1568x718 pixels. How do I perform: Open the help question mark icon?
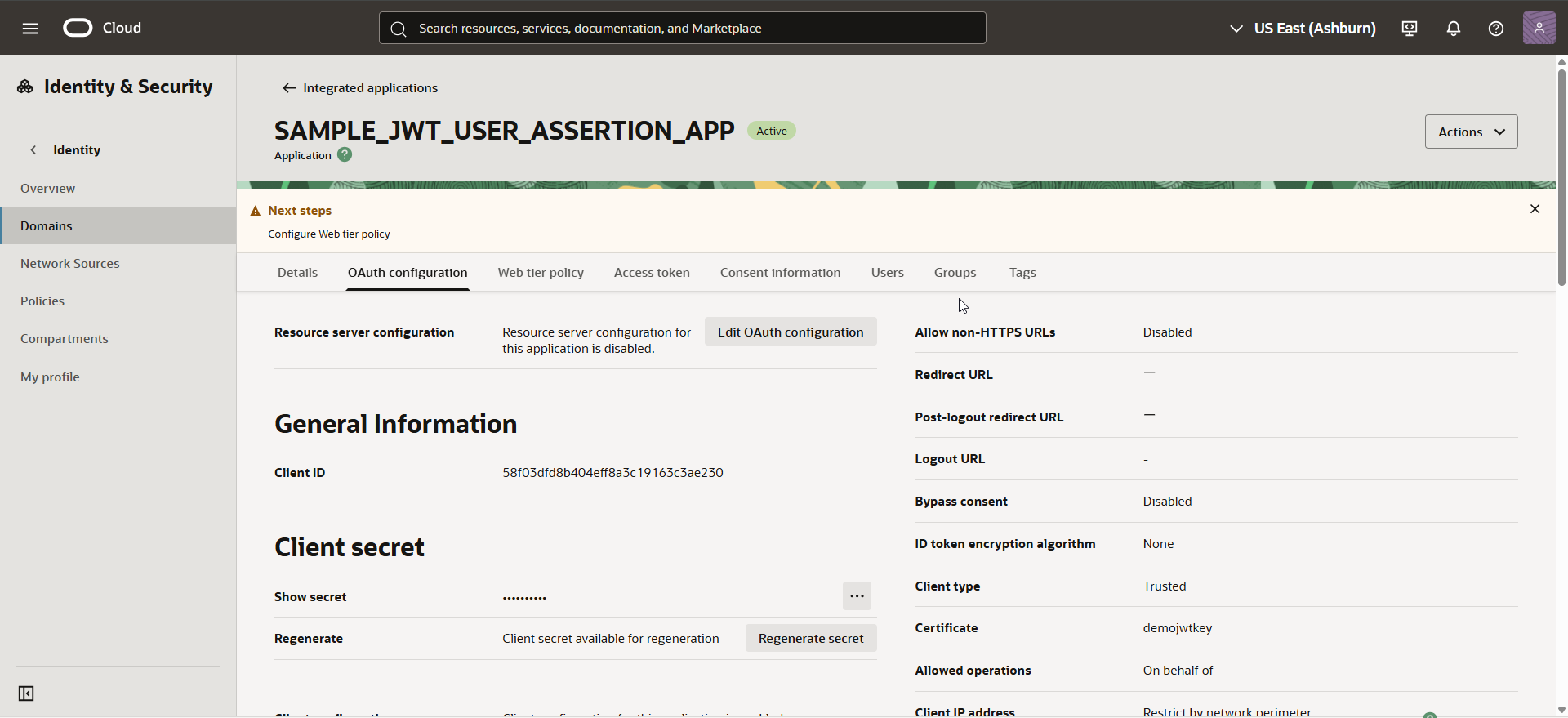click(1495, 29)
